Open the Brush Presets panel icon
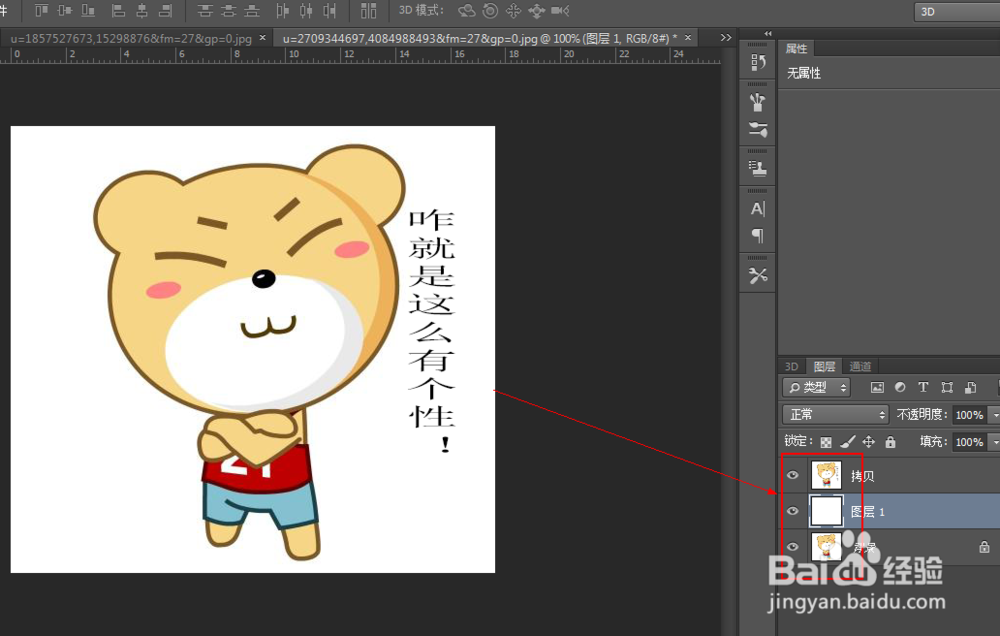 (x=758, y=102)
